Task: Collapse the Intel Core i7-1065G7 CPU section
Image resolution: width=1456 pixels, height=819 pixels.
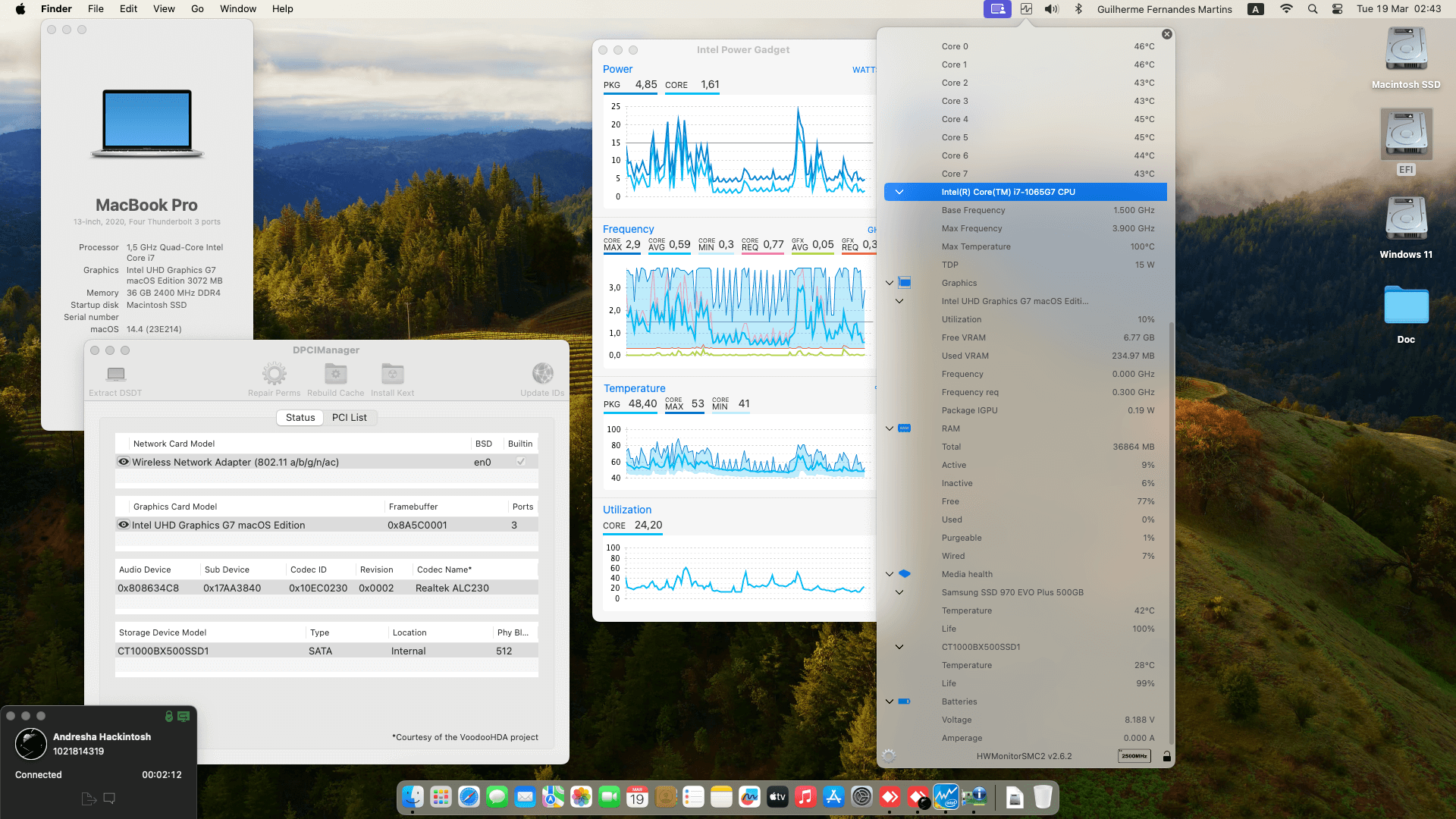Action: (899, 192)
